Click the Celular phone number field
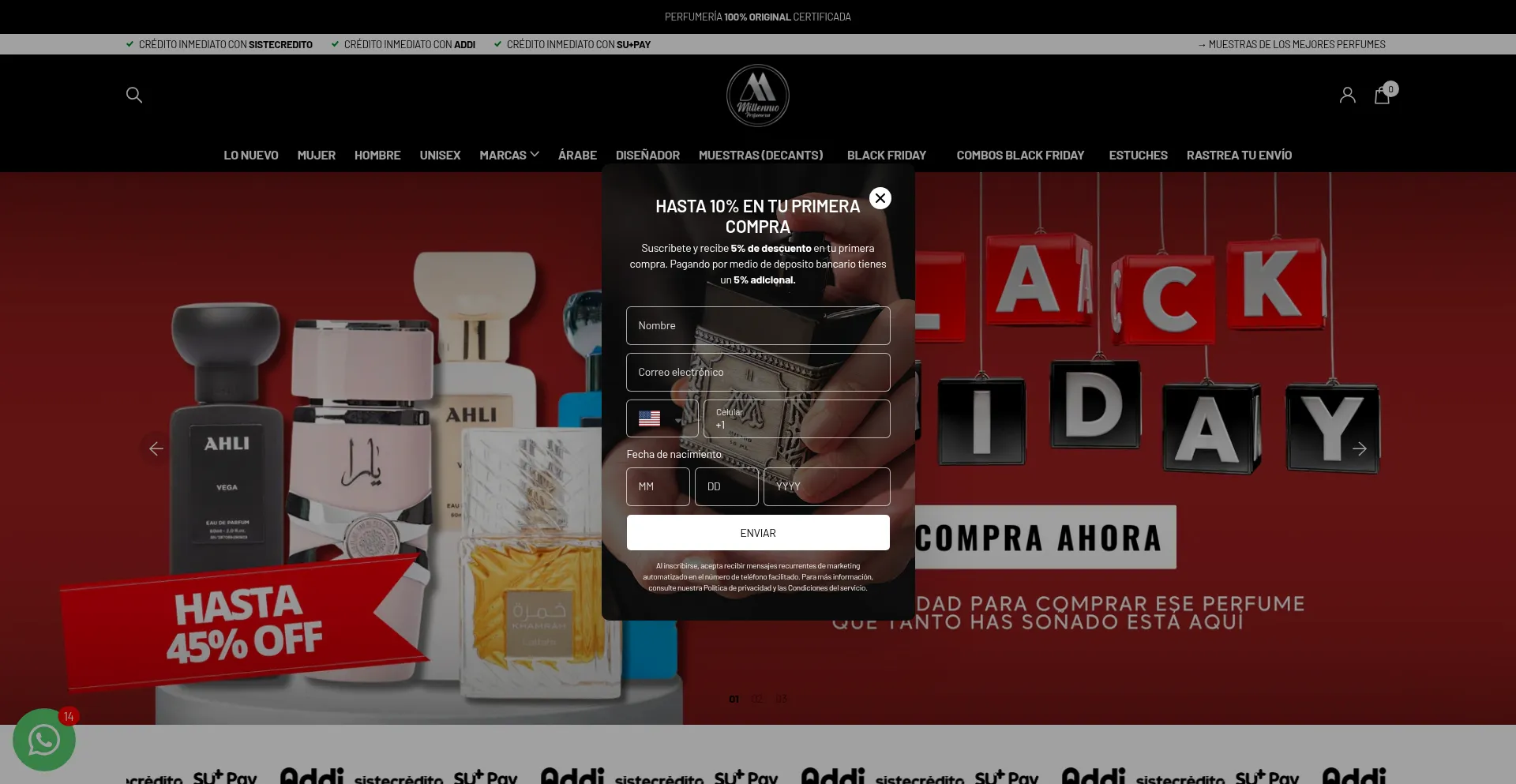 [x=796, y=419]
